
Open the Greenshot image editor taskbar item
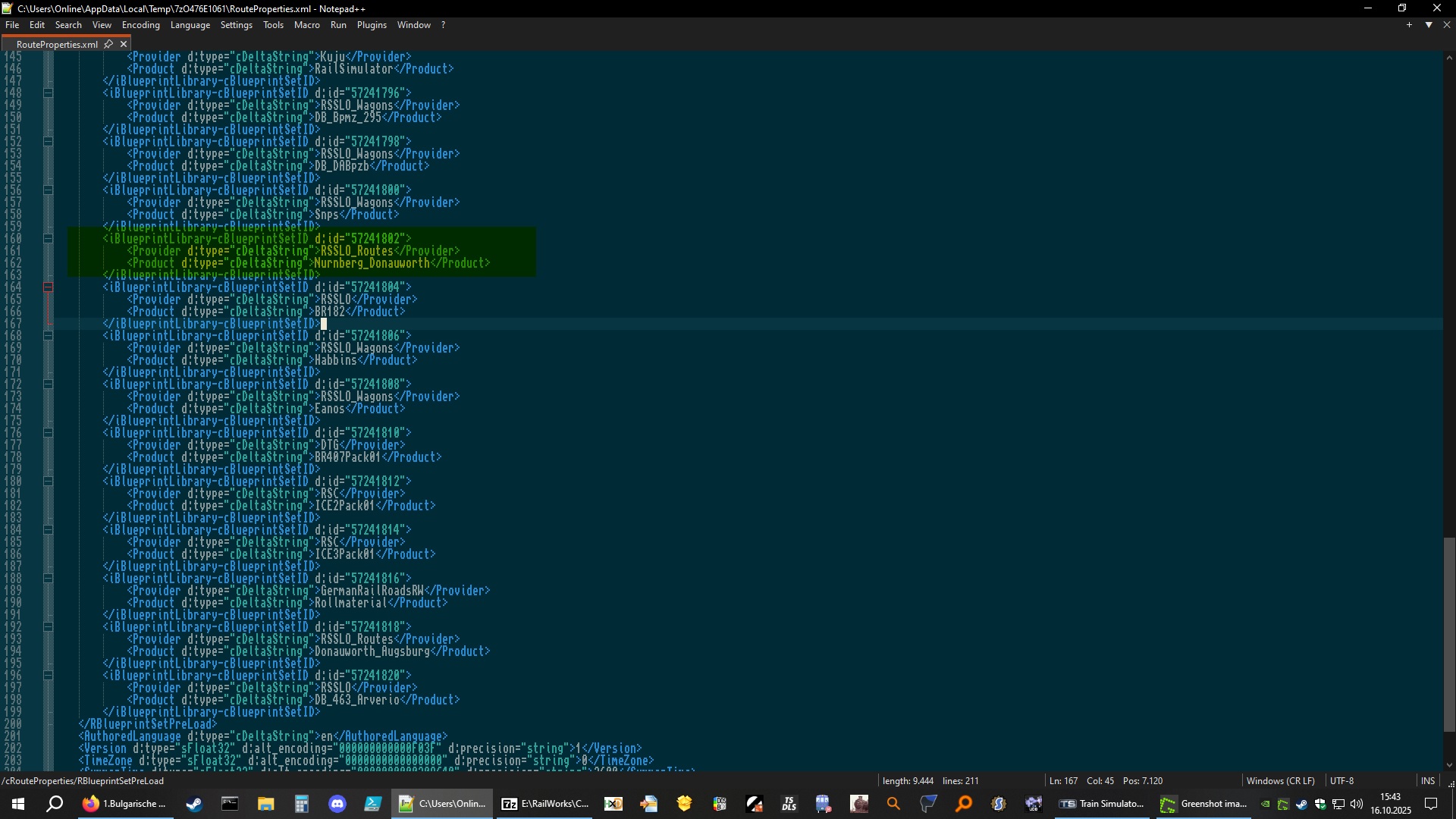(1203, 804)
